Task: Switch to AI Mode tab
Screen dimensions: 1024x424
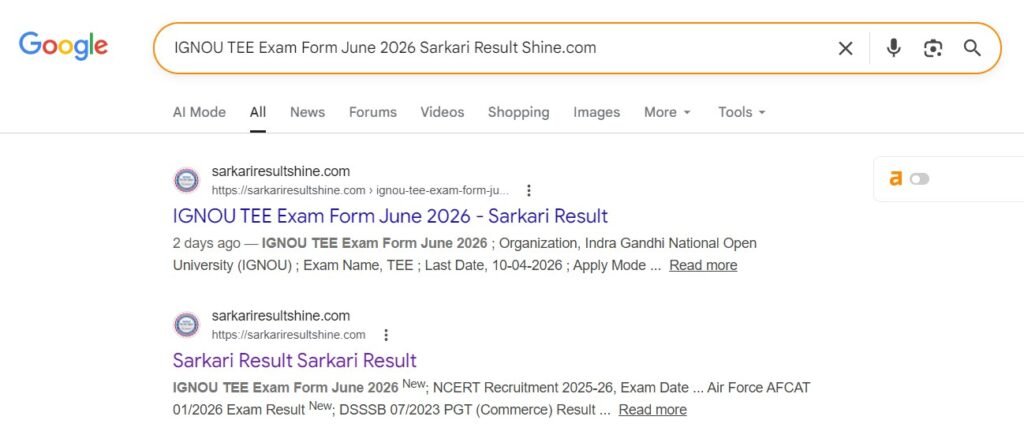Action: click(x=199, y=112)
